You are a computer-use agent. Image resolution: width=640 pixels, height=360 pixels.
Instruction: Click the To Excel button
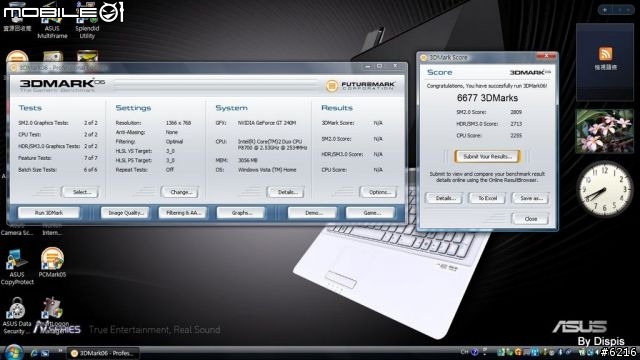pyautogui.click(x=487, y=198)
